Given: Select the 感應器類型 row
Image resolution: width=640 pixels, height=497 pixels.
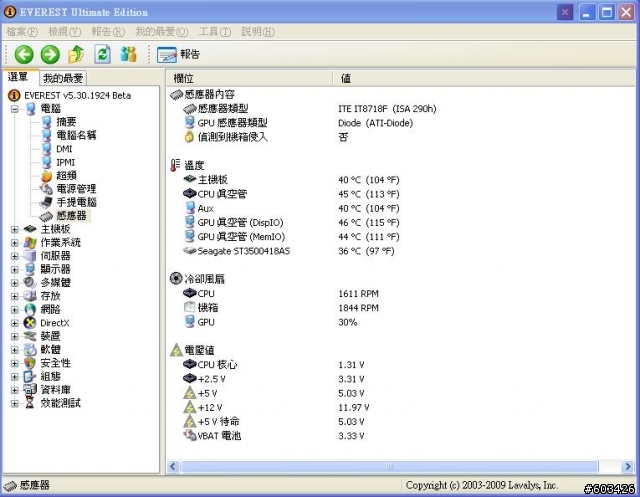Looking at the screenshot, I should 309,109.
